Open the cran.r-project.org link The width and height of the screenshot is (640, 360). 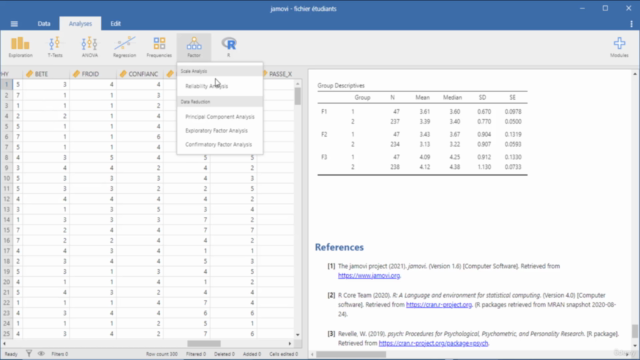[439, 304]
